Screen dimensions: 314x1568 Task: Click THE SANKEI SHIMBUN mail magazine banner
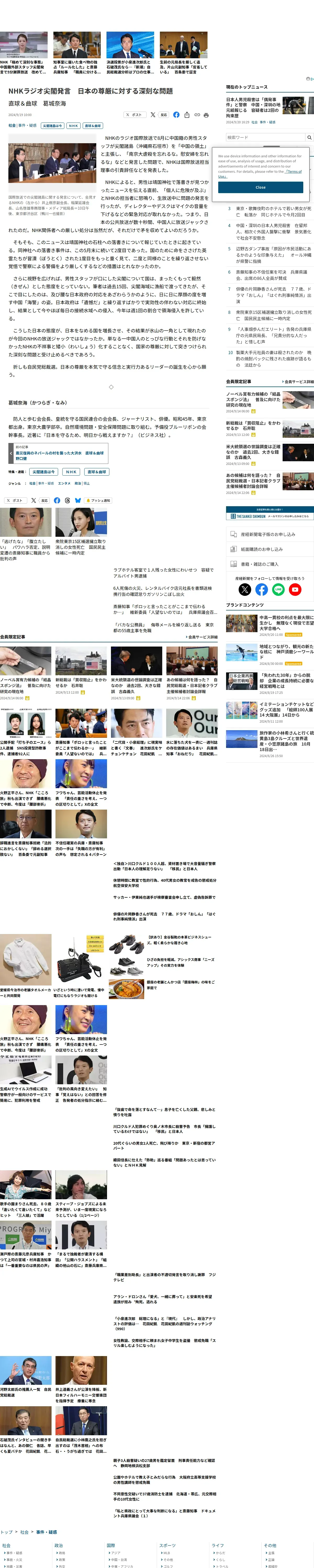(x=270, y=513)
